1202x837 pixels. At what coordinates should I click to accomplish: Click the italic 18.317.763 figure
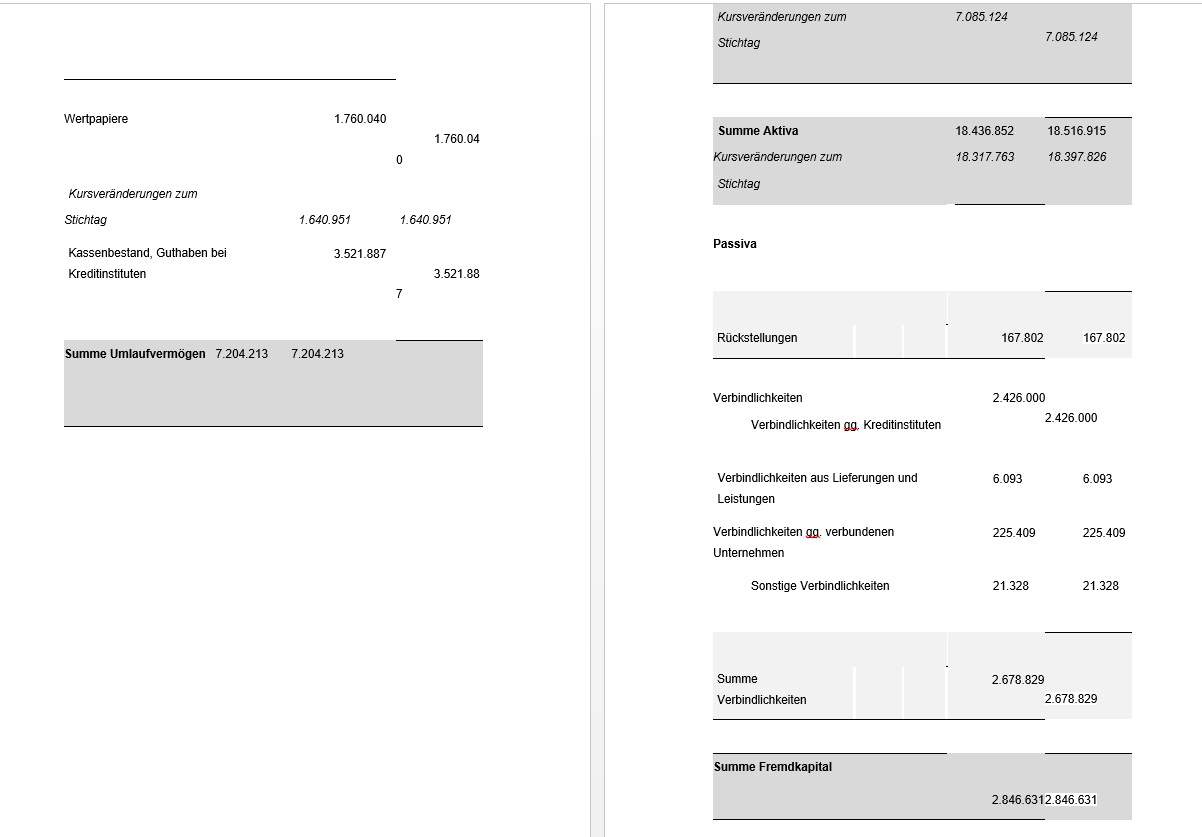984,157
